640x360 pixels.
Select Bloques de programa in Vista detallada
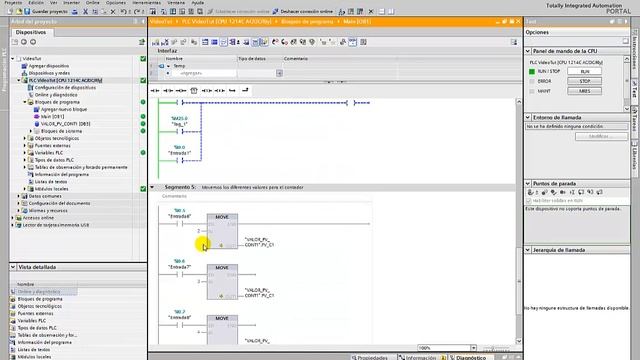(x=40, y=299)
